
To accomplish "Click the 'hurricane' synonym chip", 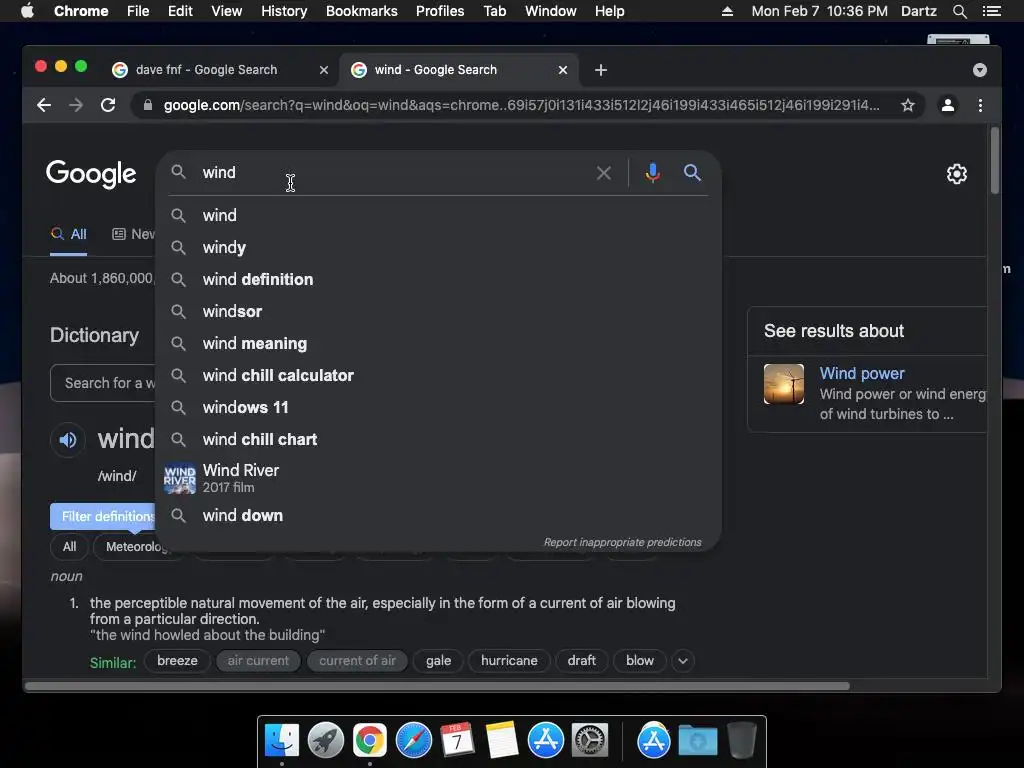I will [509, 661].
